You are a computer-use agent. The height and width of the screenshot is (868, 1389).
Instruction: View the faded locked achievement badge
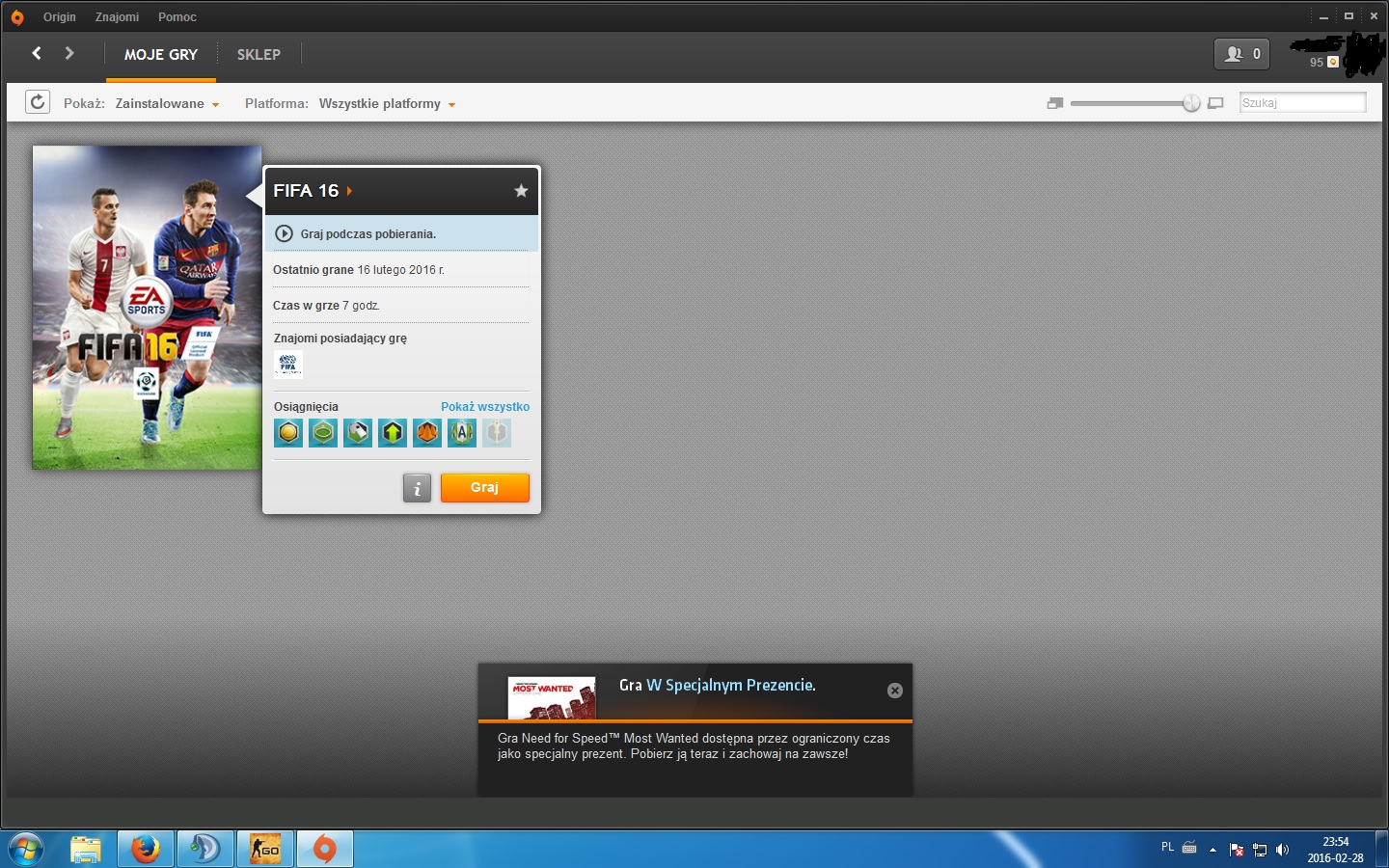tap(497, 433)
